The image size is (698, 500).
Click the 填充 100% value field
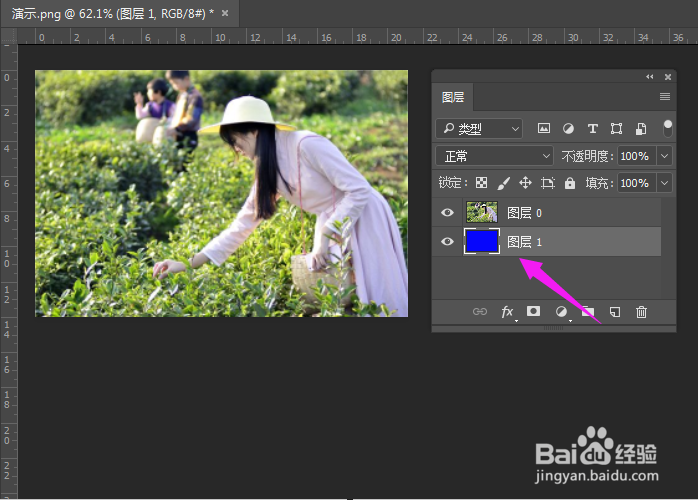637,183
